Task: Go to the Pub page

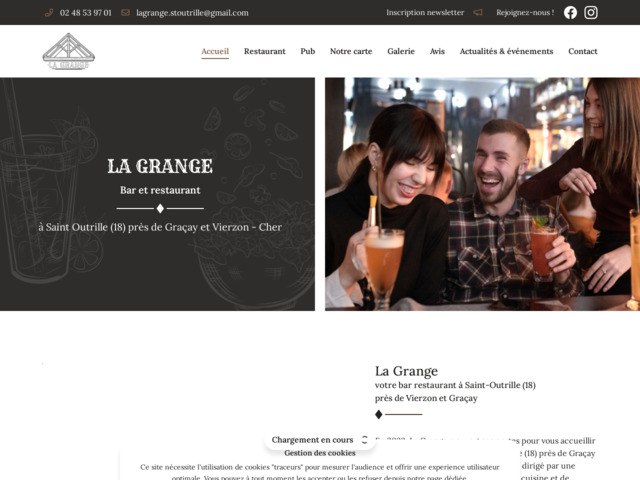Action: [x=308, y=51]
